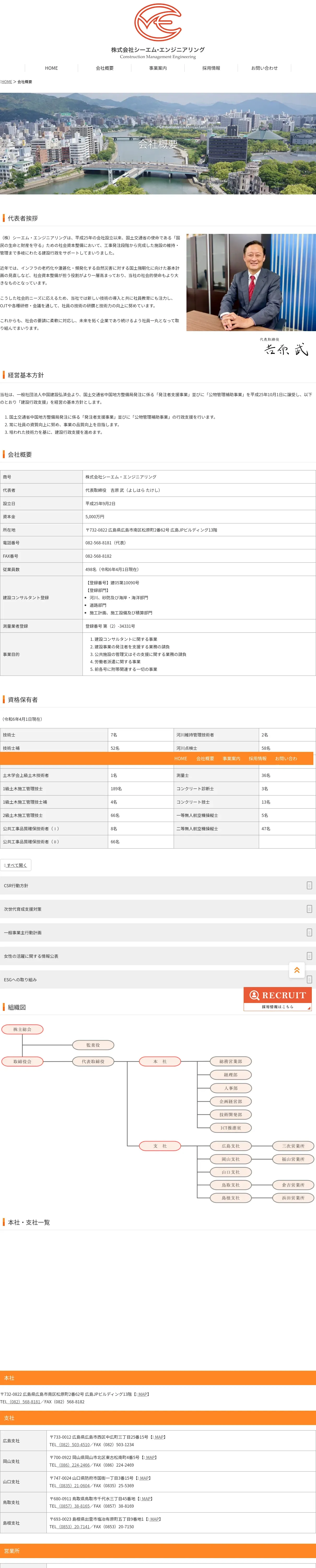This screenshot has height=1568, width=316.
Task: Click the 技術開発部 node in the org chart
Action: [231, 1115]
